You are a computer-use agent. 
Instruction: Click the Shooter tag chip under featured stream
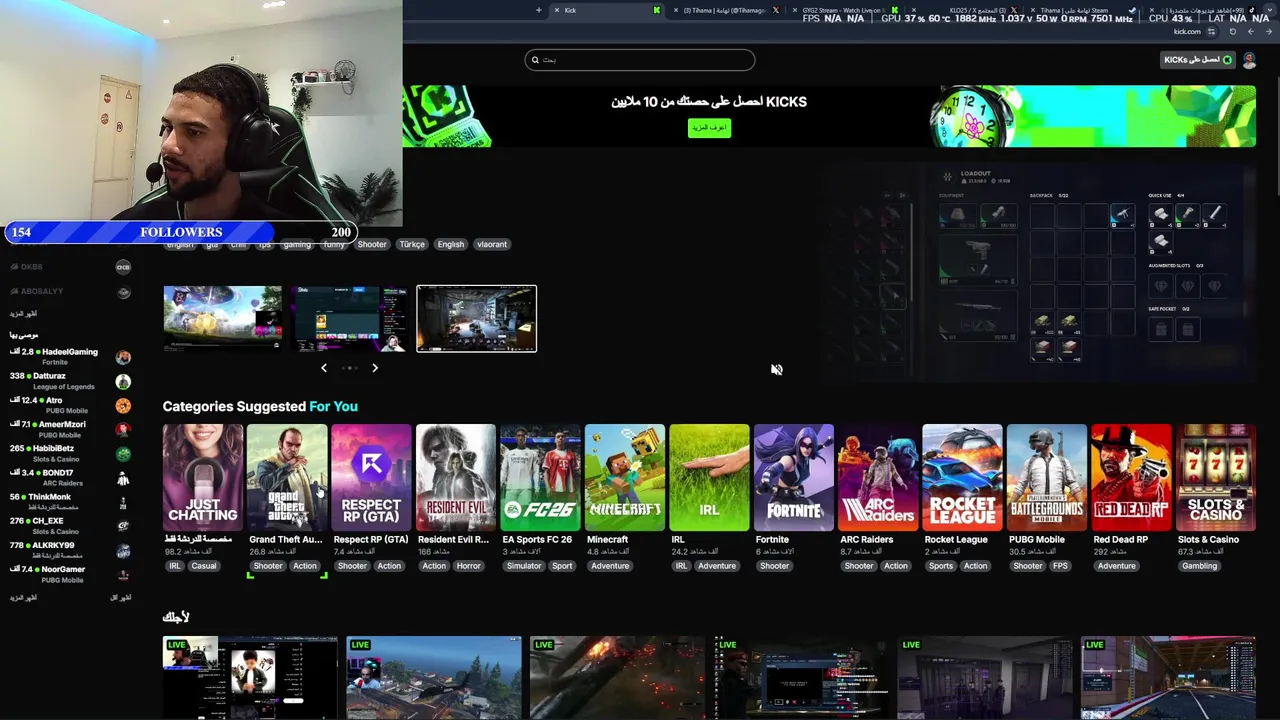372,244
